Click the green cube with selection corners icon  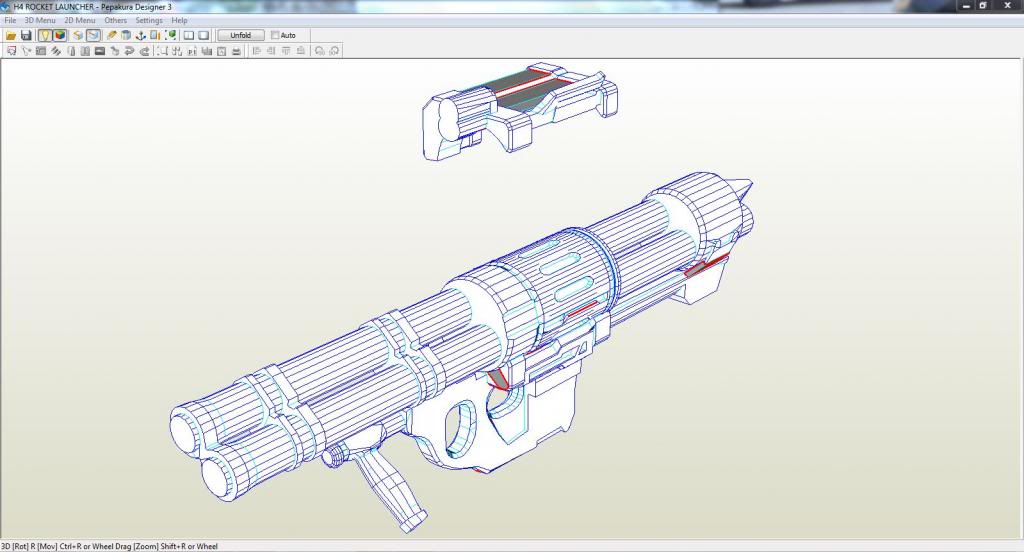[x=170, y=35]
